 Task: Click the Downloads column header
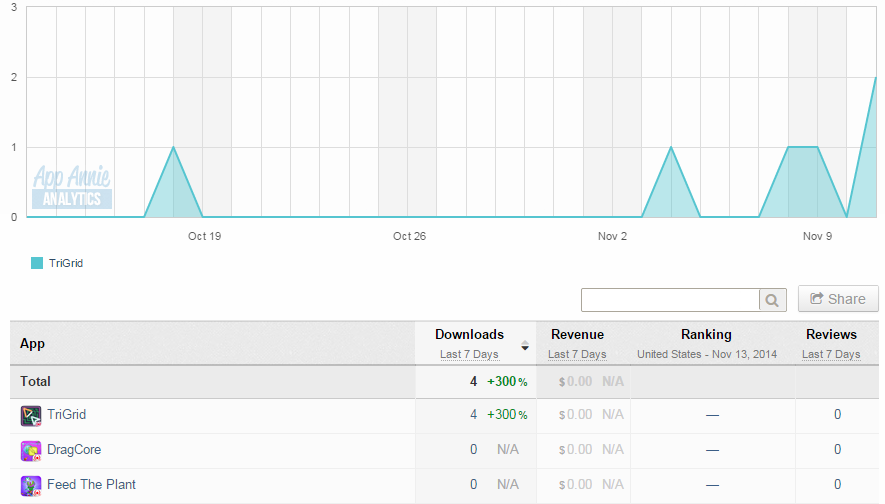click(470, 334)
